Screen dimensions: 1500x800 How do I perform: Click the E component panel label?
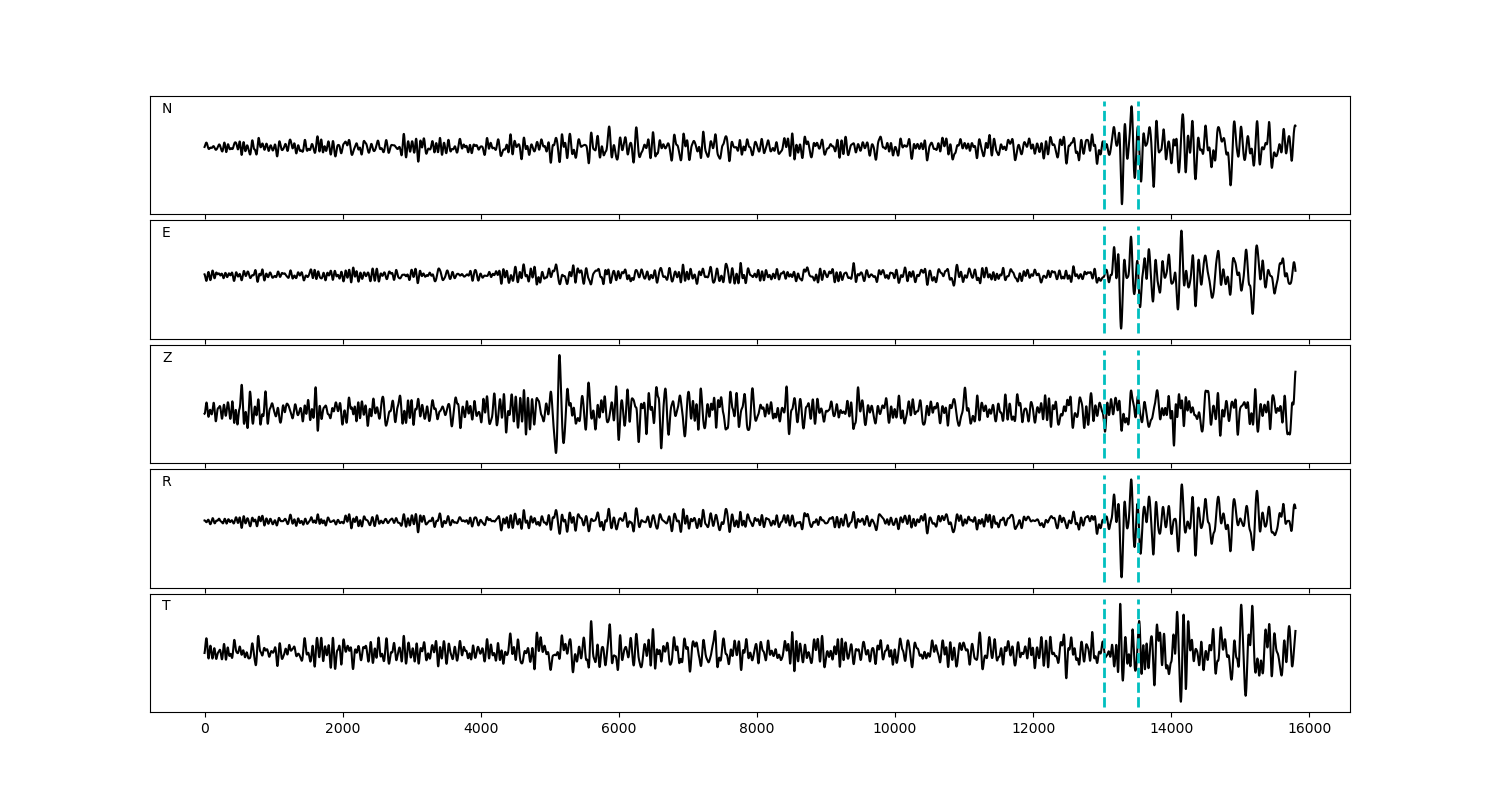(x=166, y=233)
